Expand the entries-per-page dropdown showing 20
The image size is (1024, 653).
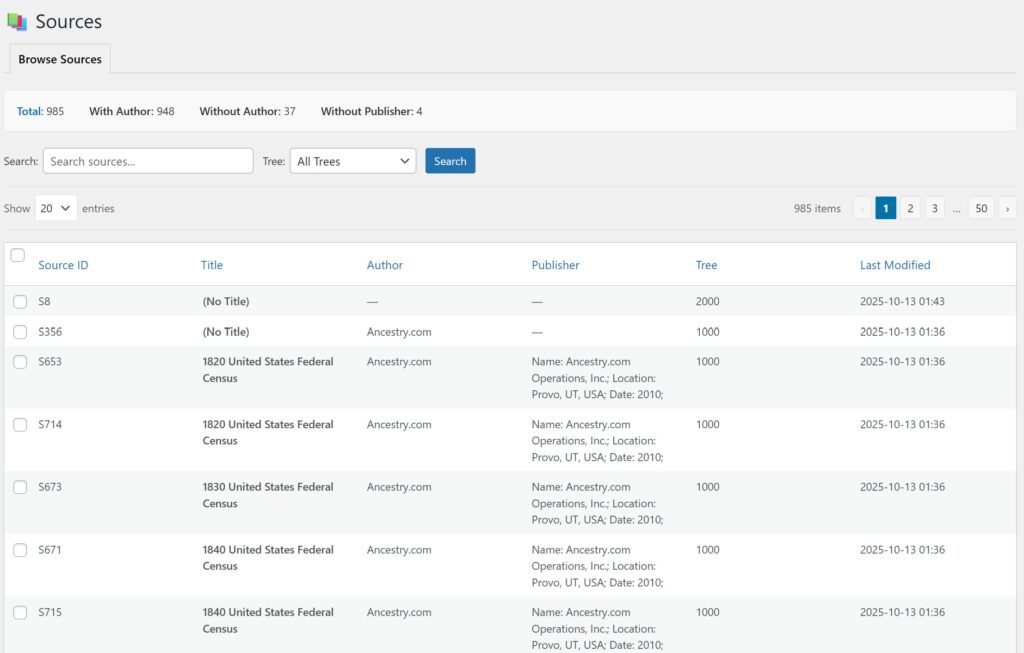56,208
